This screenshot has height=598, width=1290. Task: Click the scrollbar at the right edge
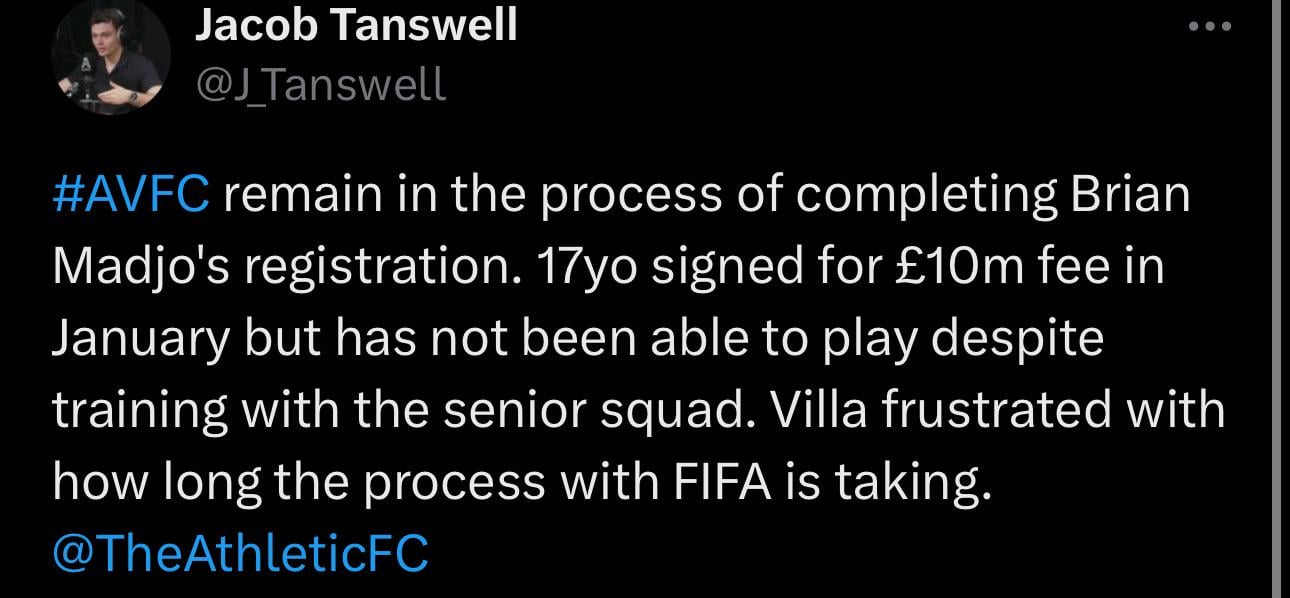coord(1282,300)
